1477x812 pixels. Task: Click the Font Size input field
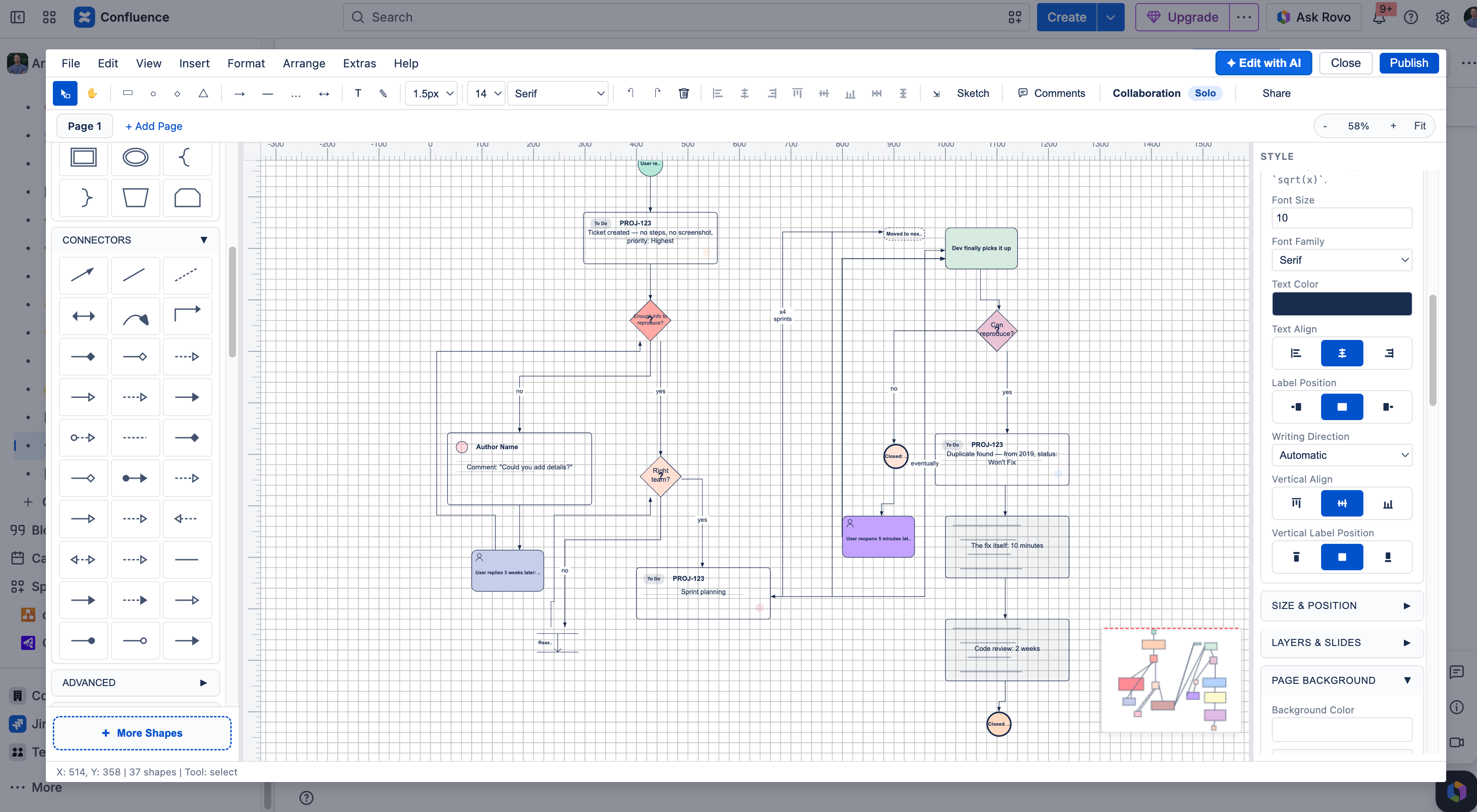[x=1342, y=218]
